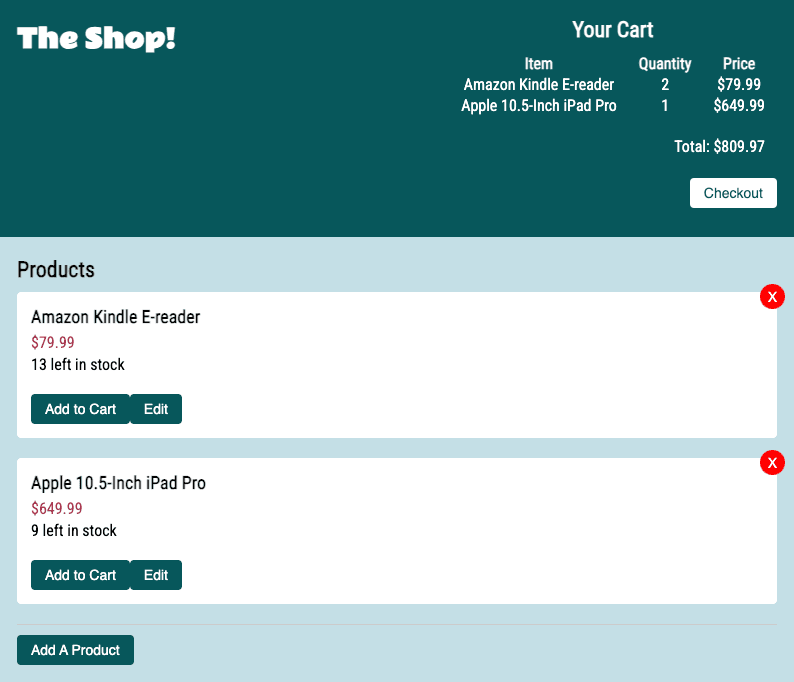Remove the Apple iPad Pro product via red X
The height and width of the screenshot is (682, 794).
point(772,463)
